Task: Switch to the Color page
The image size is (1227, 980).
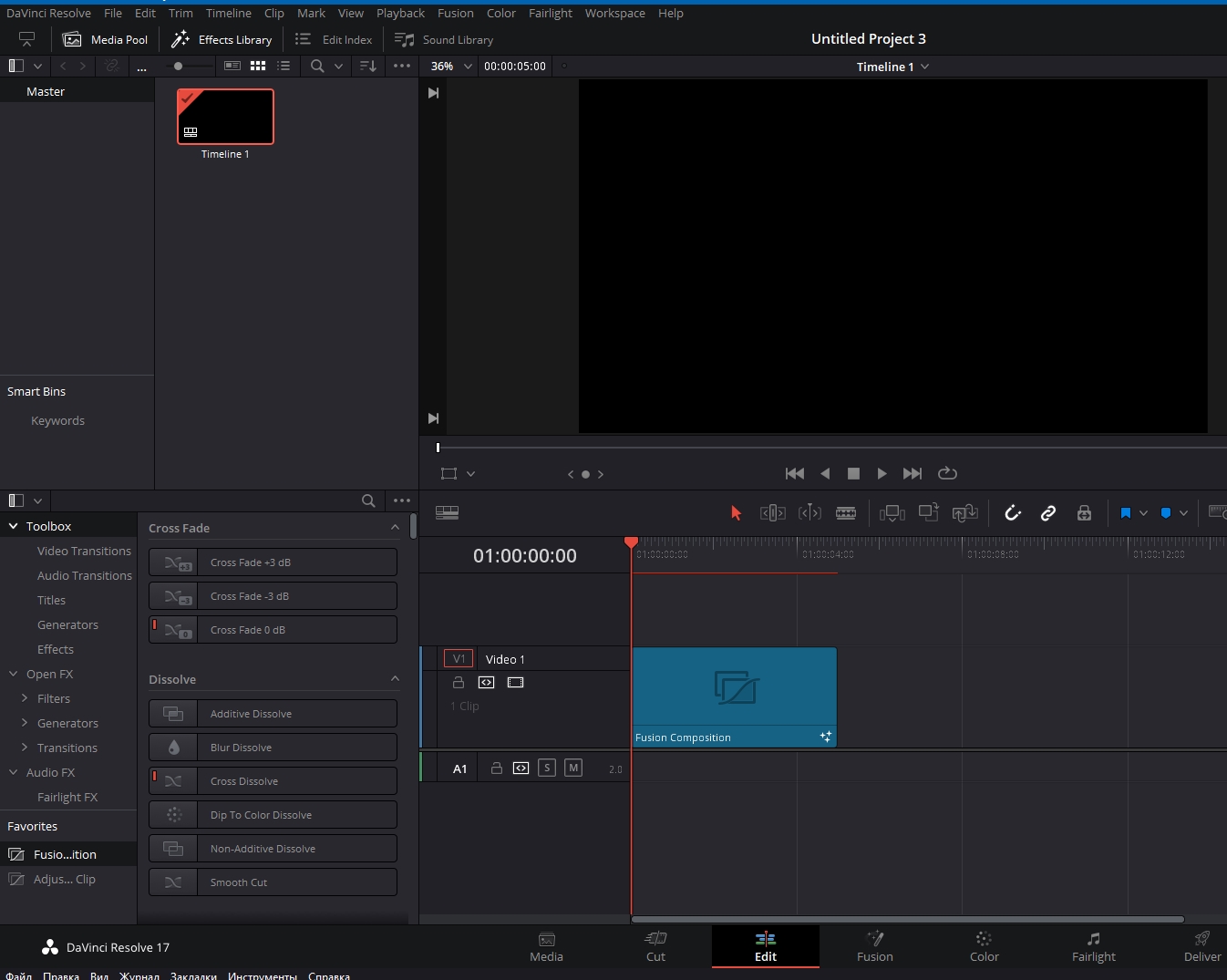Action: click(985, 947)
